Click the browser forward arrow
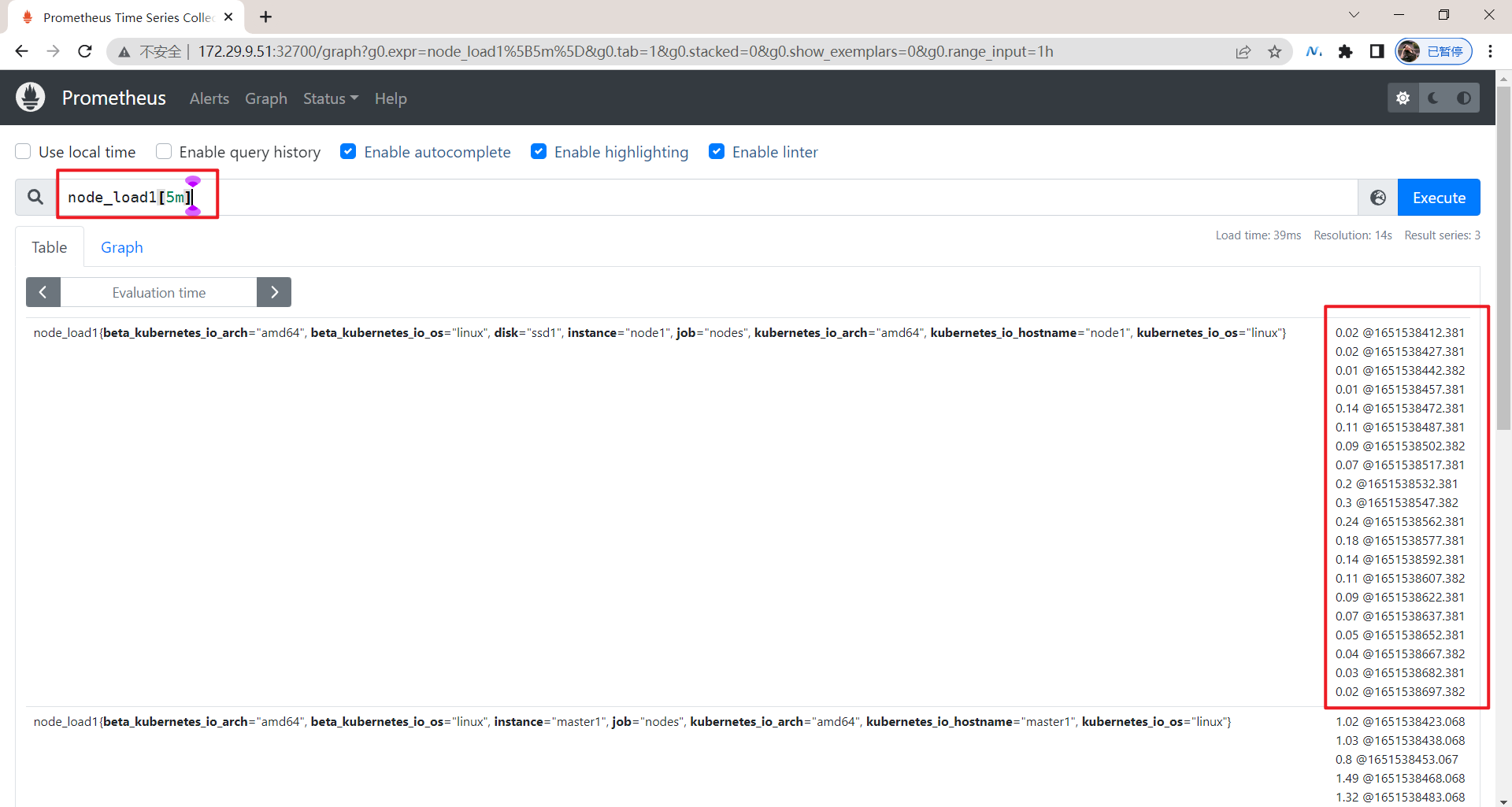The image size is (1512, 807). pyautogui.click(x=53, y=51)
